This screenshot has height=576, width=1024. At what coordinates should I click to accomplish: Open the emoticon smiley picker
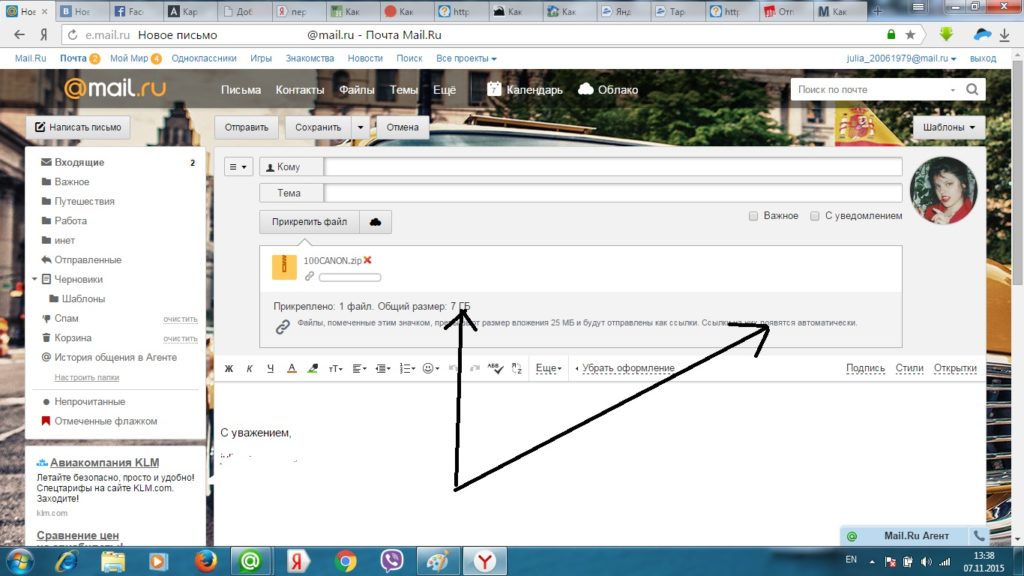coord(430,368)
